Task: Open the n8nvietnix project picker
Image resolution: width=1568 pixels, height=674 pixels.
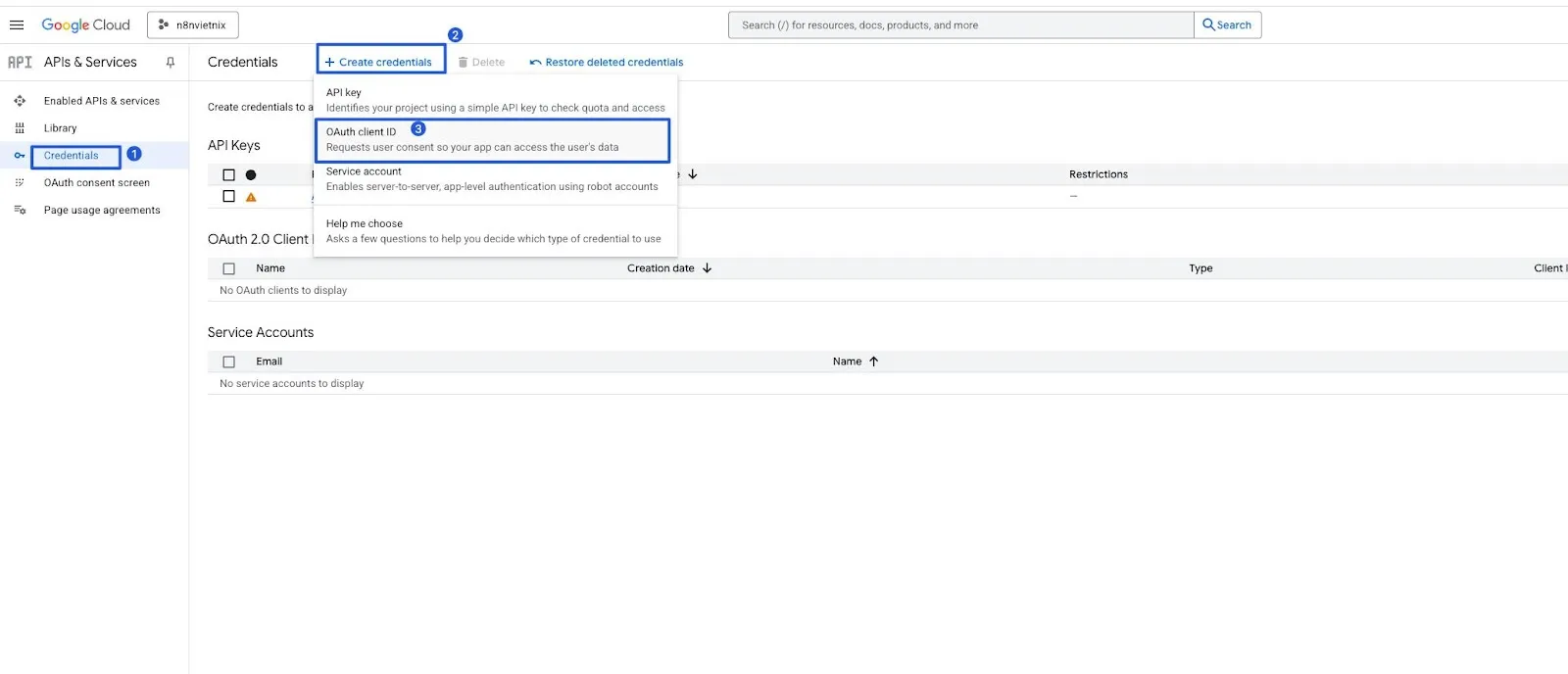Action: pyautogui.click(x=193, y=24)
